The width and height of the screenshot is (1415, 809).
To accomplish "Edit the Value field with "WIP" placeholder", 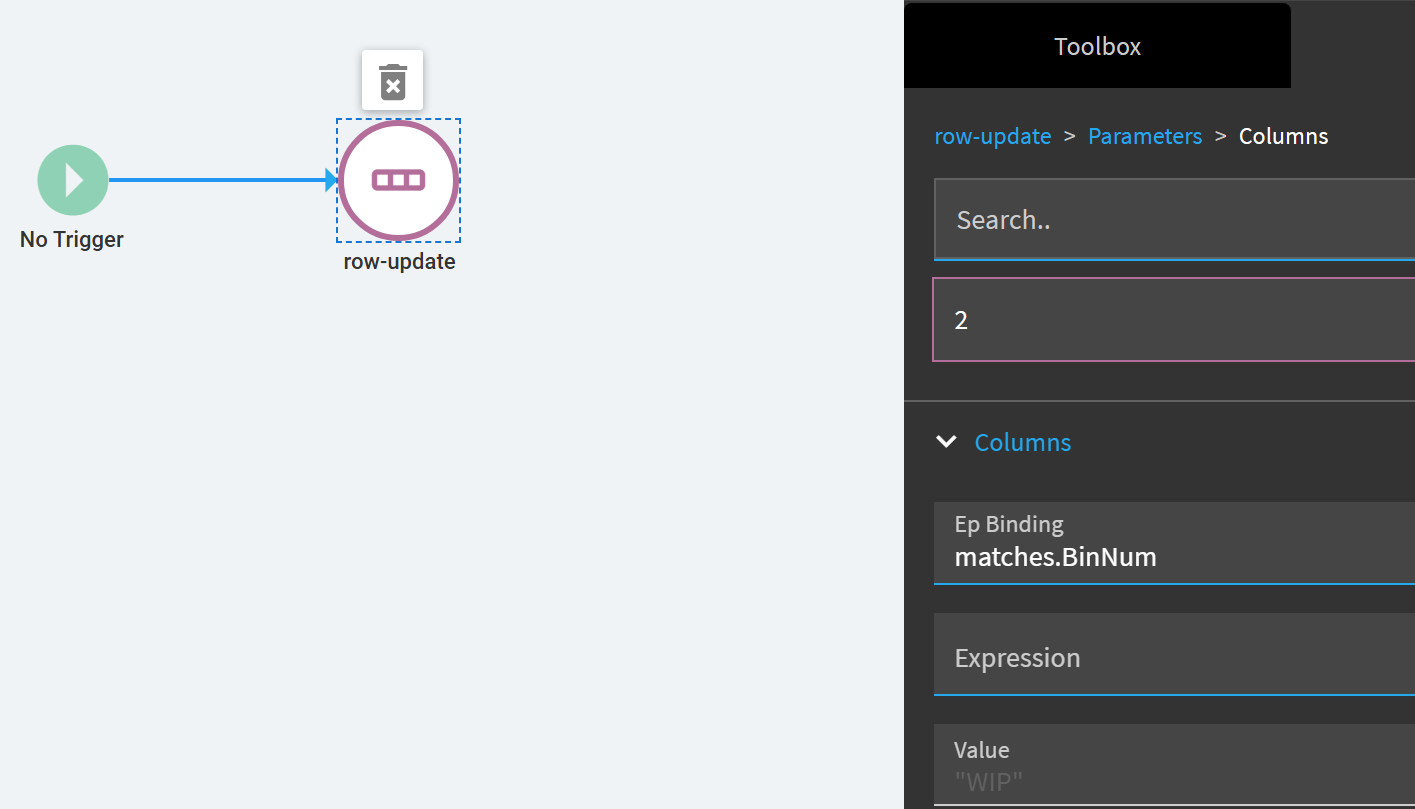I will coord(1174,765).
